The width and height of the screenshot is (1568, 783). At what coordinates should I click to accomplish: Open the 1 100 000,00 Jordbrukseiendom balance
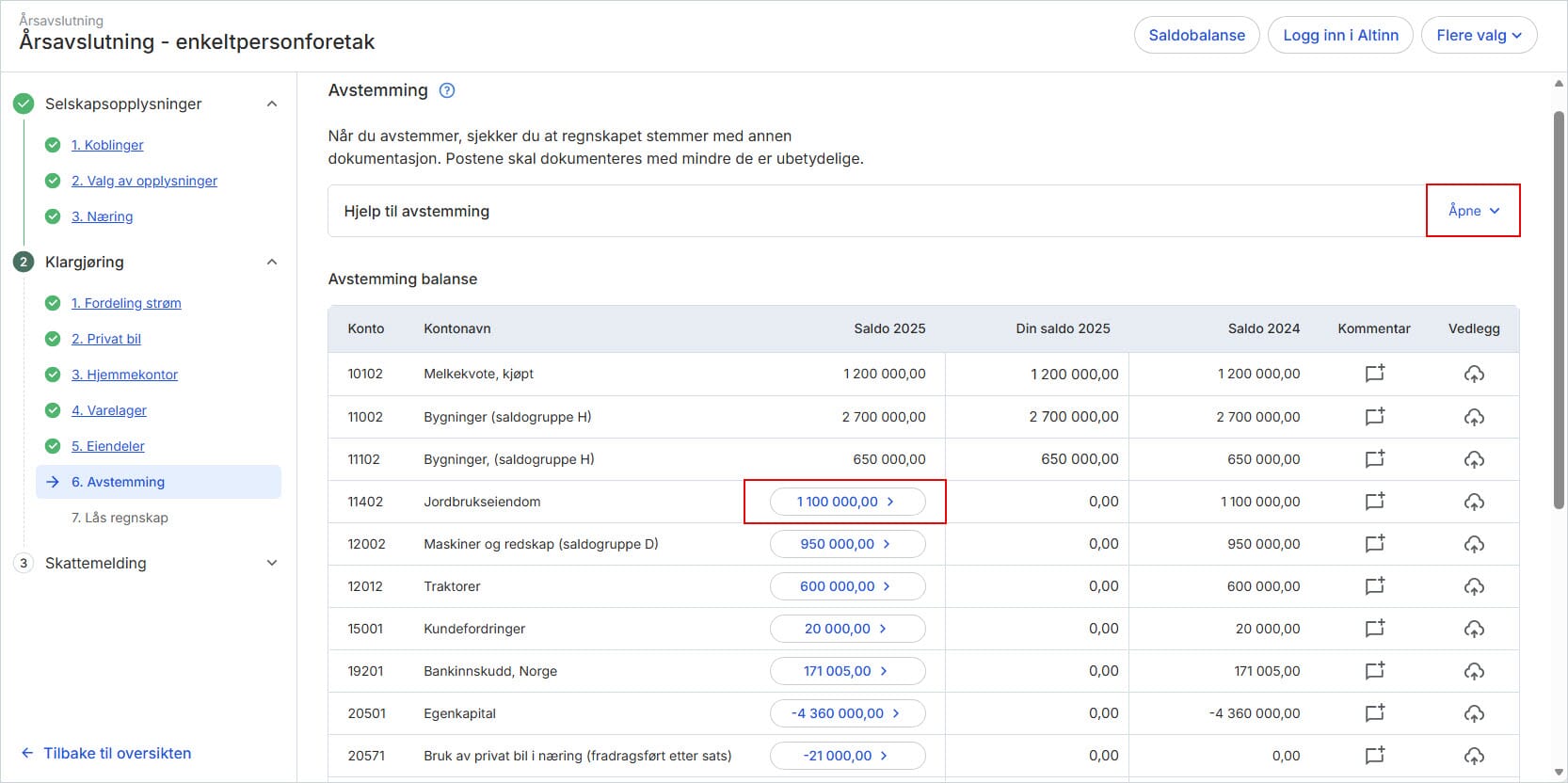click(x=847, y=502)
